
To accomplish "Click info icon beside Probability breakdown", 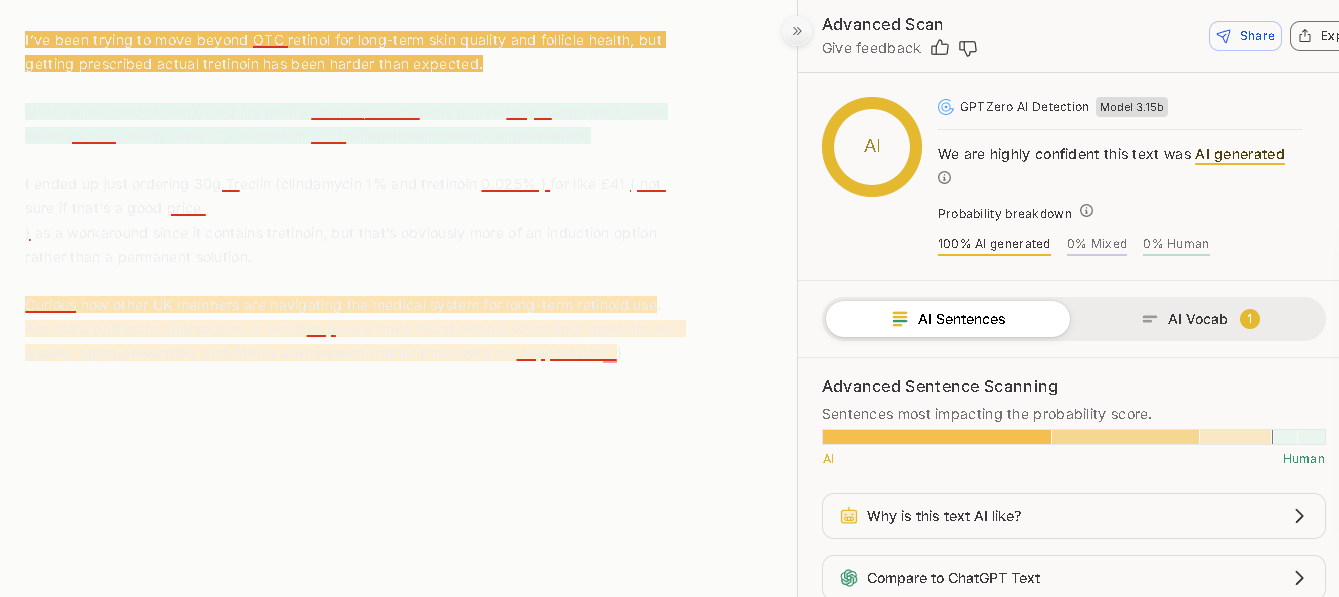I will pyautogui.click(x=1086, y=211).
